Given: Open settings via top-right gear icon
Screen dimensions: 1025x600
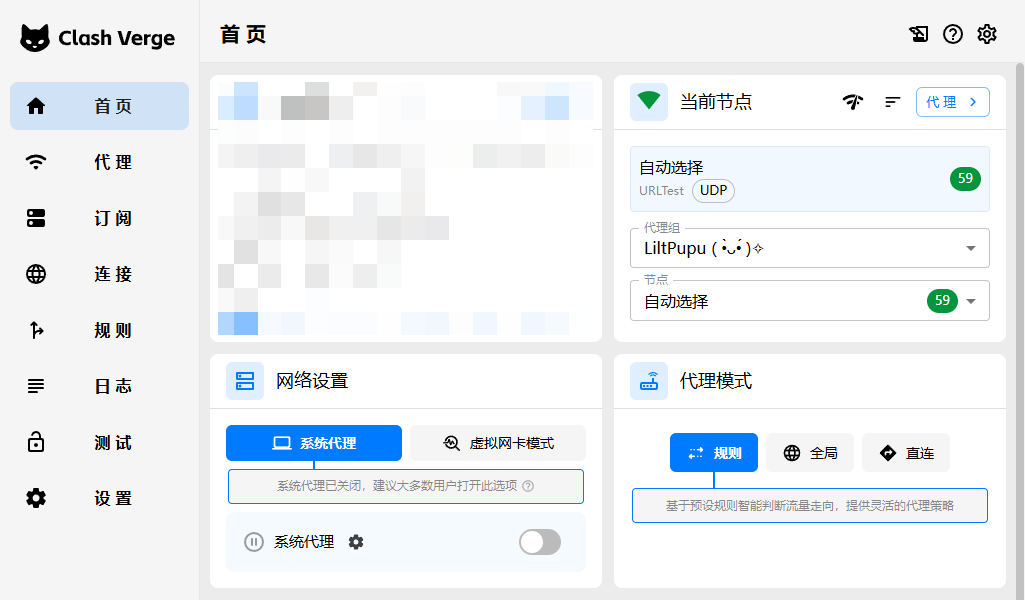Looking at the screenshot, I should (987, 35).
